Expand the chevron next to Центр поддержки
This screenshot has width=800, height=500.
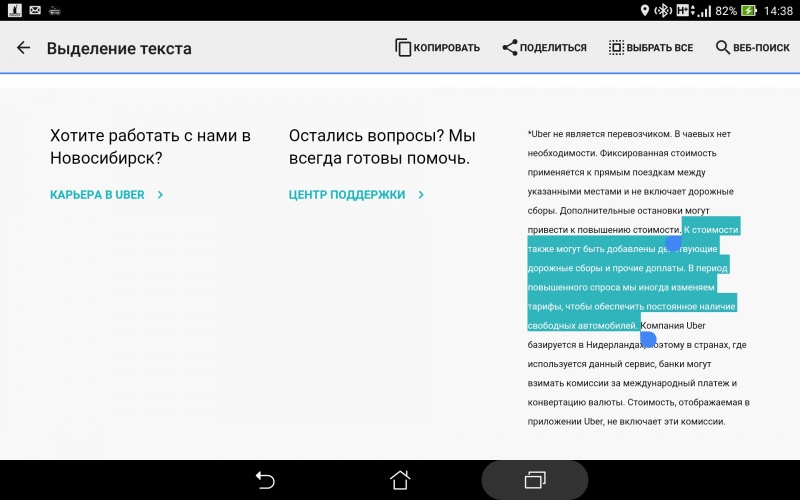click(421, 195)
